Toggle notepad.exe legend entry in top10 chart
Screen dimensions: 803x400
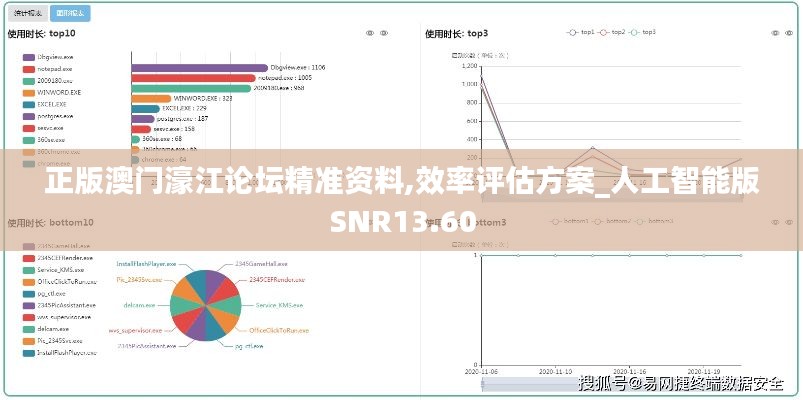48,69
